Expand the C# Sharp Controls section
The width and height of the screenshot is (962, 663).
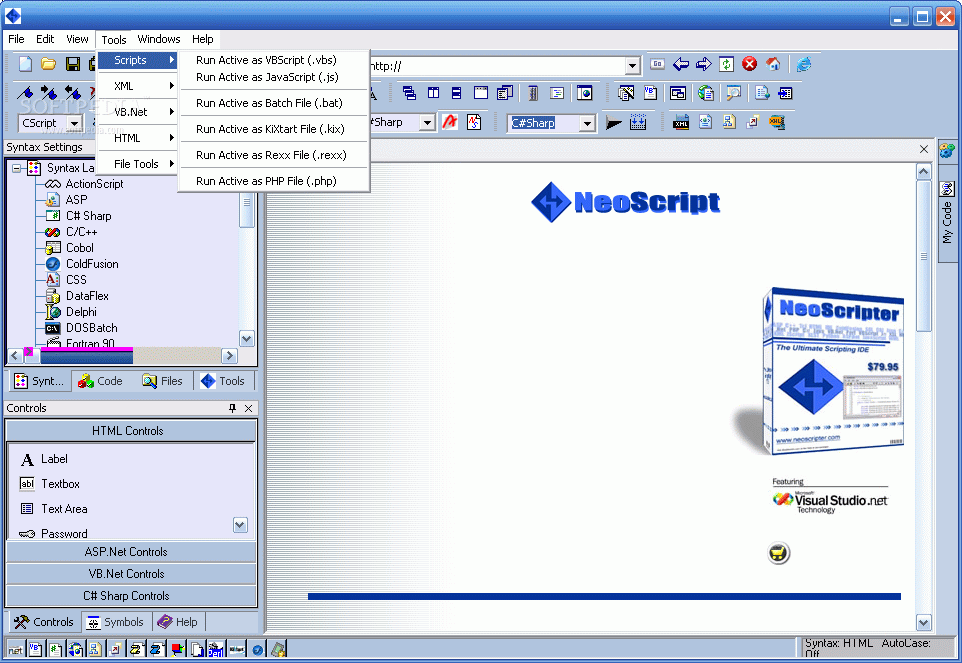131,596
